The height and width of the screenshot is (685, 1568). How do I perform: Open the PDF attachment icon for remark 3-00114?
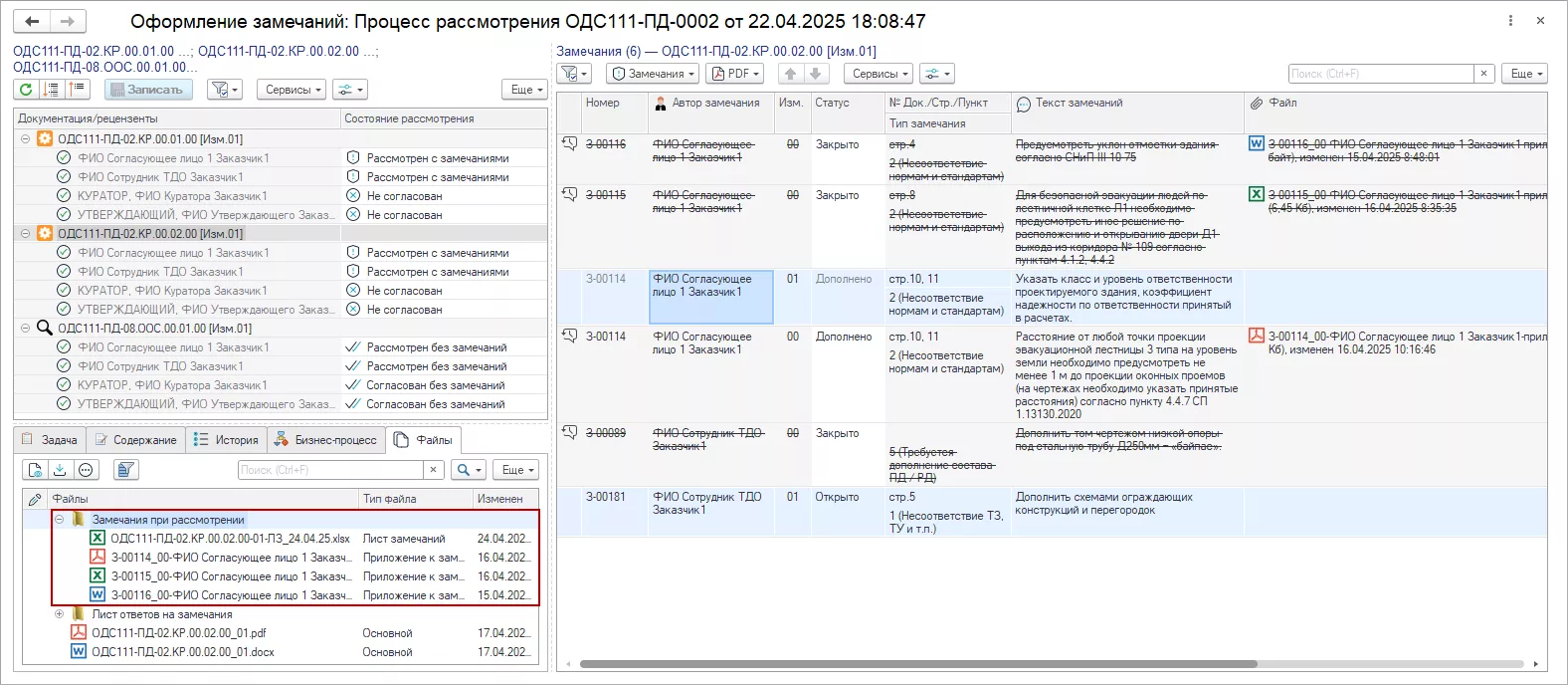coord(1257,337)
